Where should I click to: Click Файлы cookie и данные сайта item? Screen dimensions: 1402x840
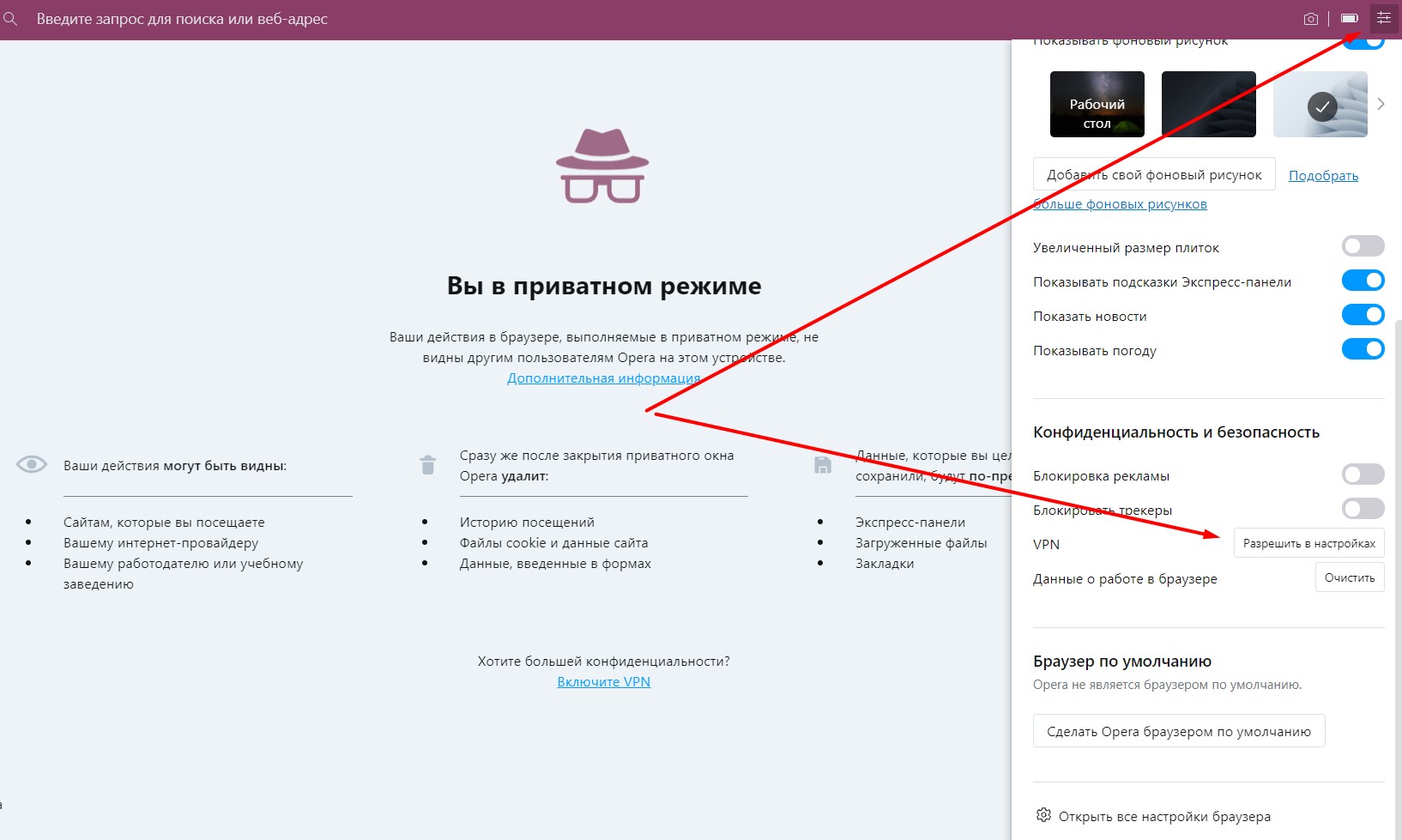553,542
